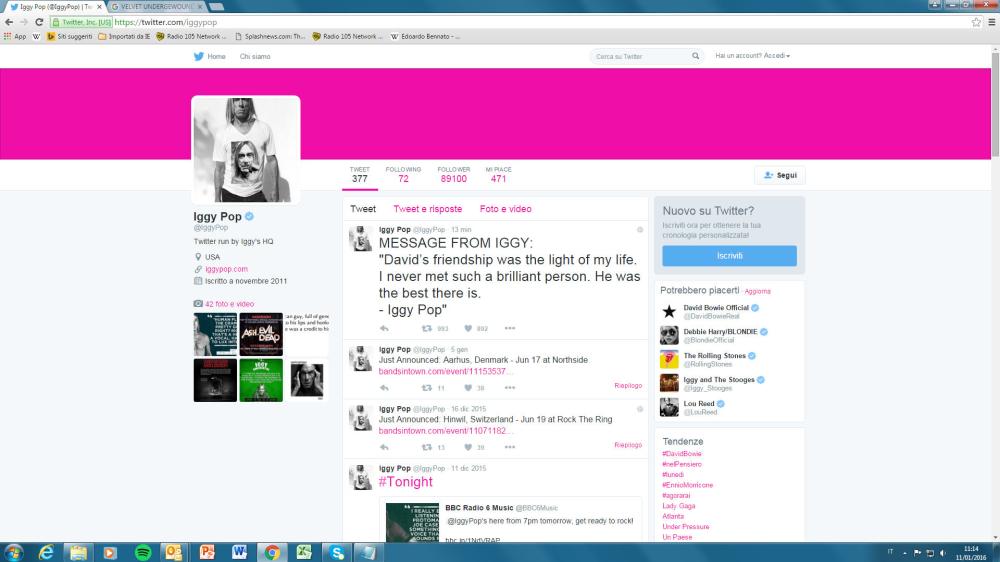
Task: Open the Apps shortcut in bookmarks bar
Action: 15,36
